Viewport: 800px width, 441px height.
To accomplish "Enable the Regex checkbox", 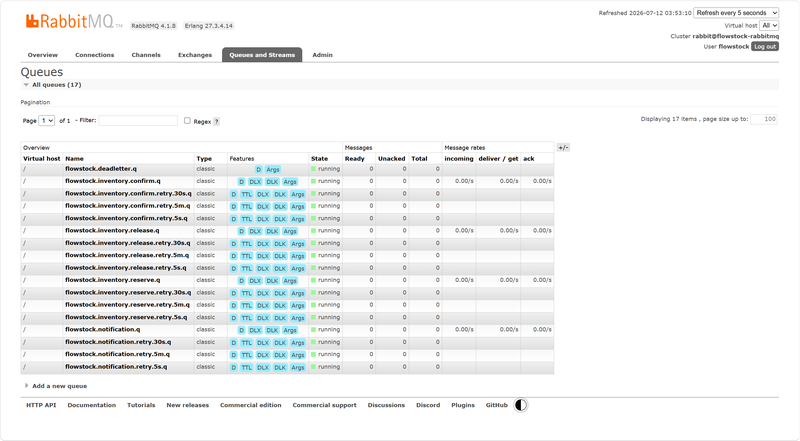I will coord(187,121).
